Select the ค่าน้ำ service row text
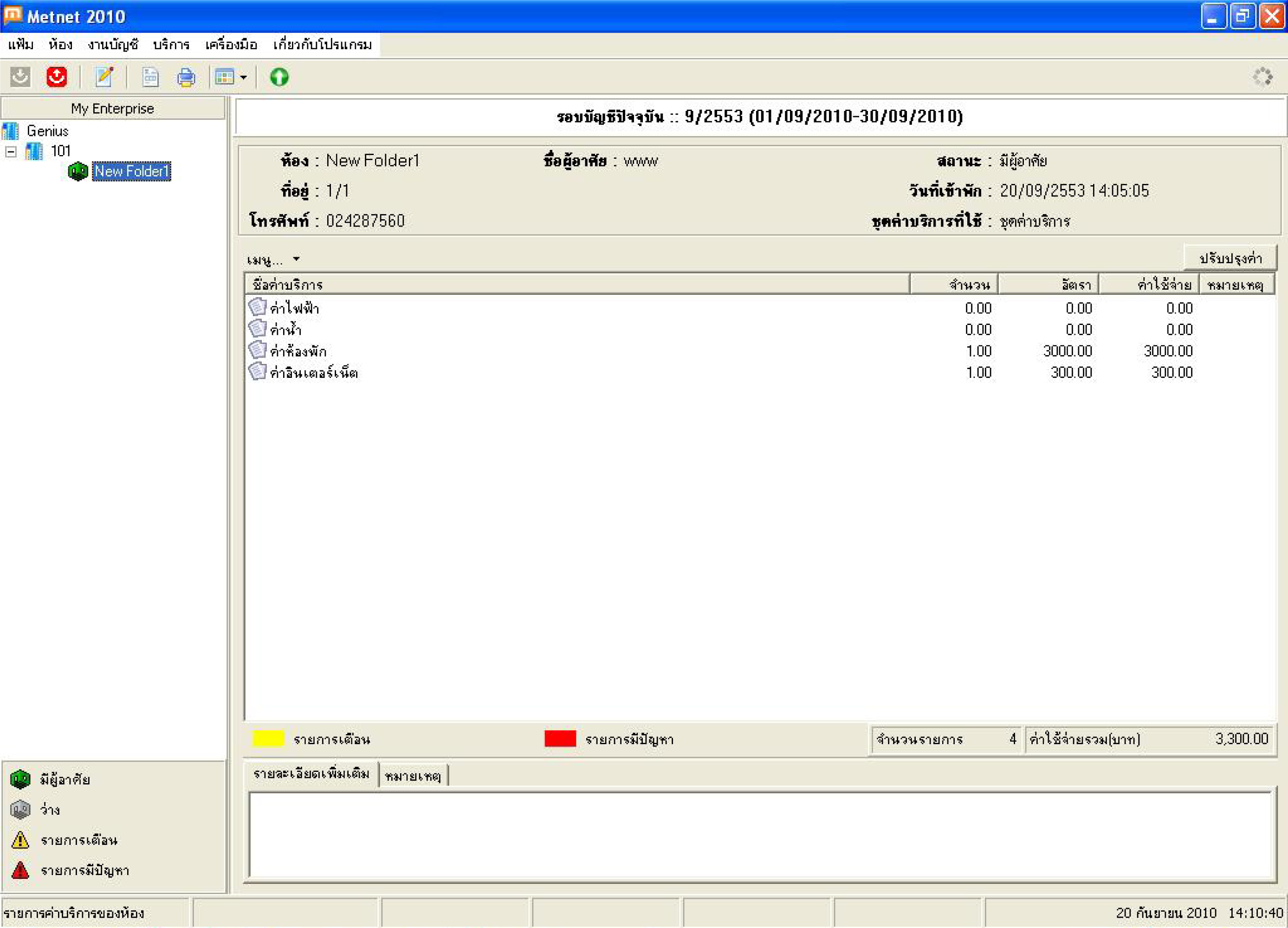Viewport: 1288px width, 928px height. [285, 330]
